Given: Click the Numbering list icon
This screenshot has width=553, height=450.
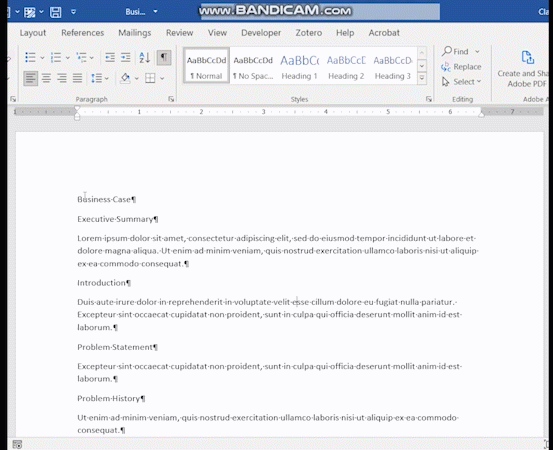Looking at the screenshot, I should pyautogui.click(x=56, y=57).
